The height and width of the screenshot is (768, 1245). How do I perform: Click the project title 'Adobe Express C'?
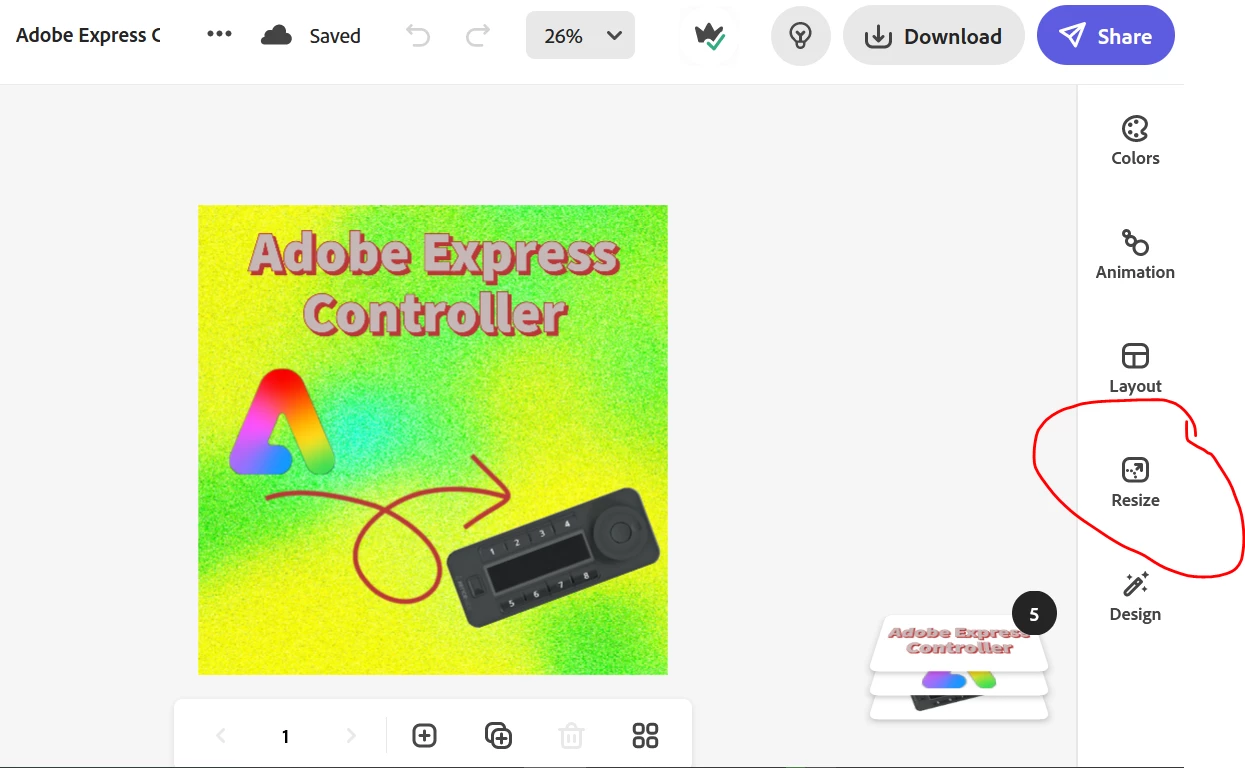point(88,35)
